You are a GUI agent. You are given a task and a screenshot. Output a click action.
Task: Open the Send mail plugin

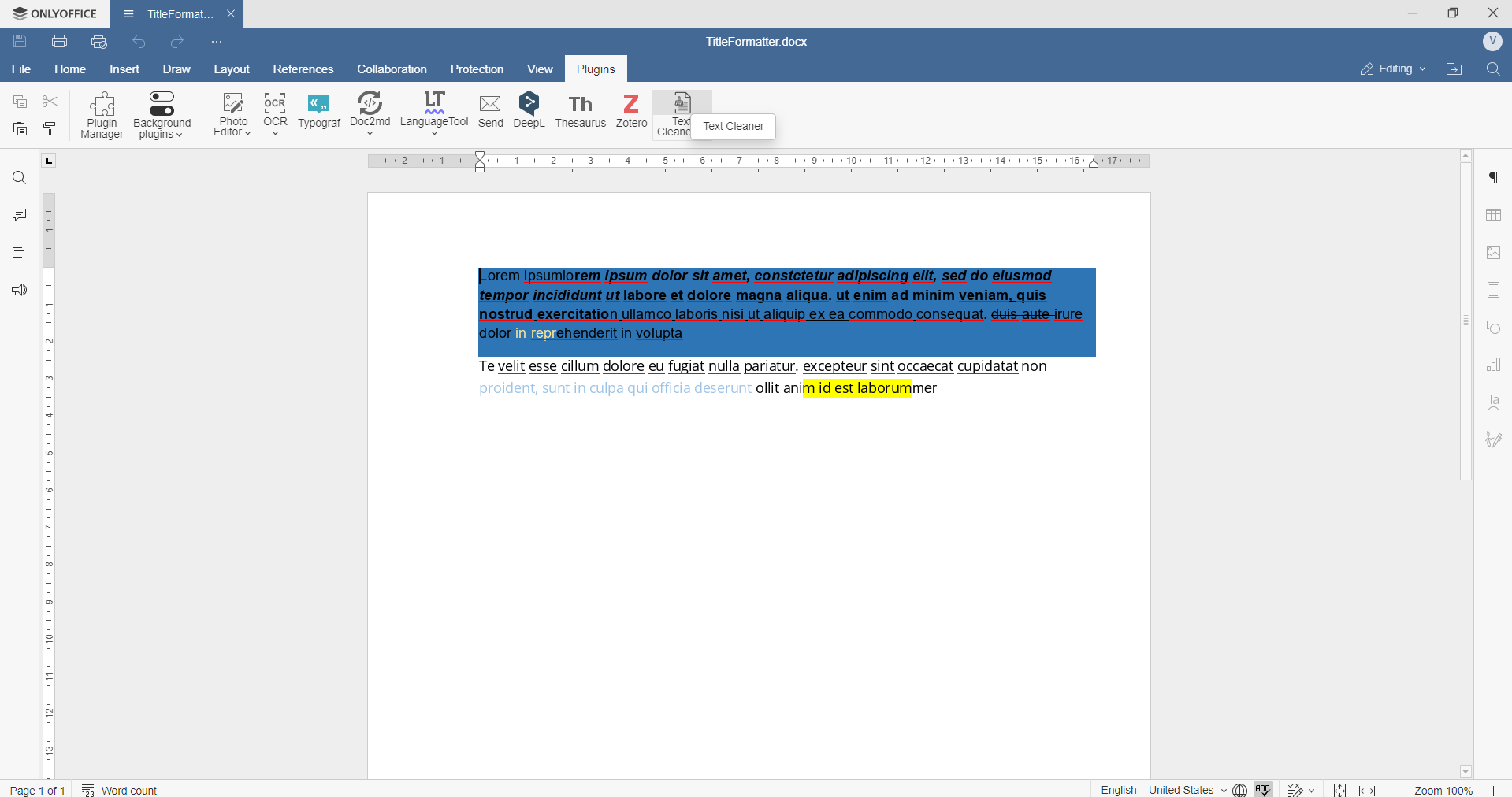[x=490, y=112]
